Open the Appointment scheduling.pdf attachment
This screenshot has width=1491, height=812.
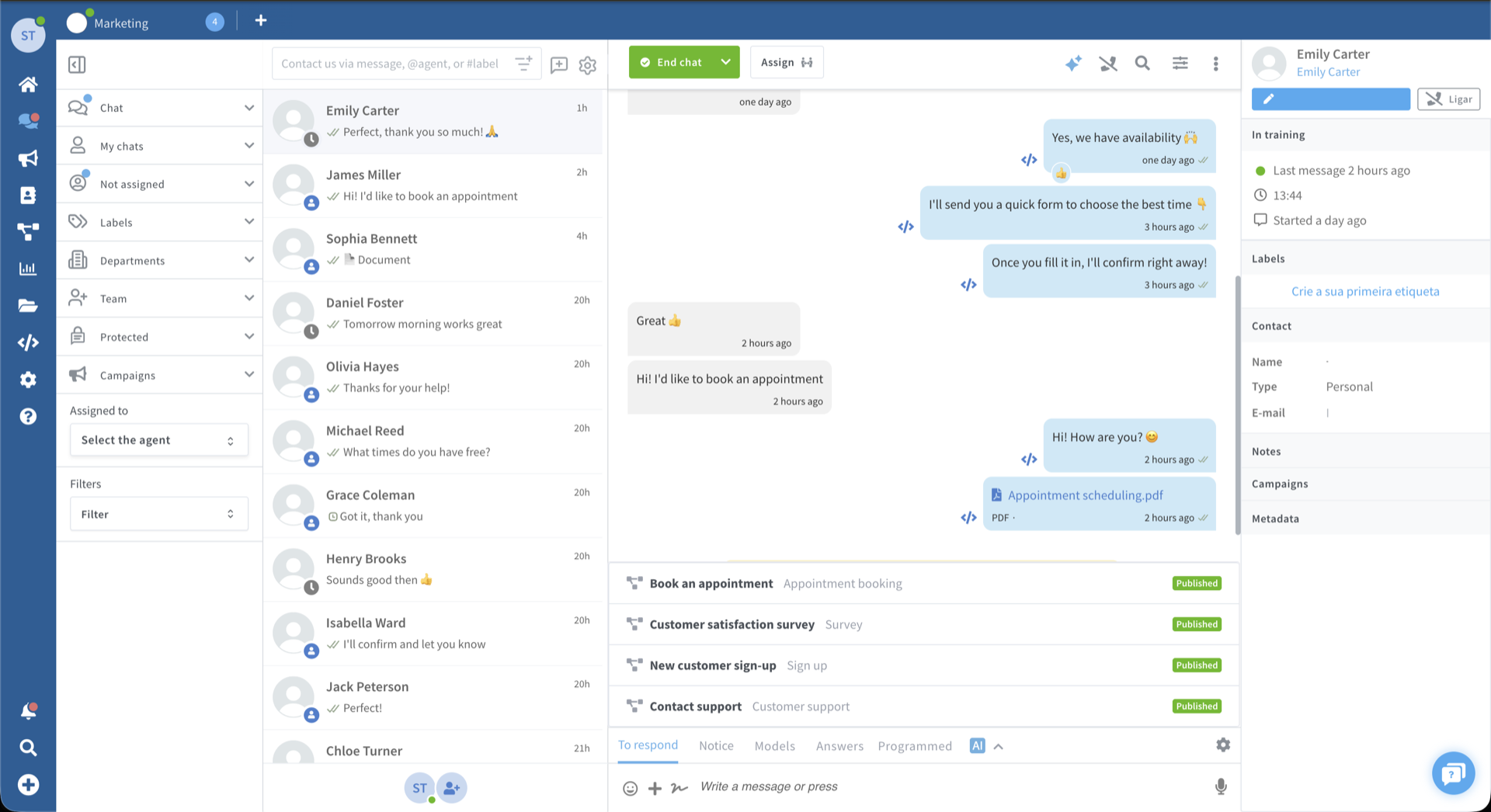(x=1086, y=495)
